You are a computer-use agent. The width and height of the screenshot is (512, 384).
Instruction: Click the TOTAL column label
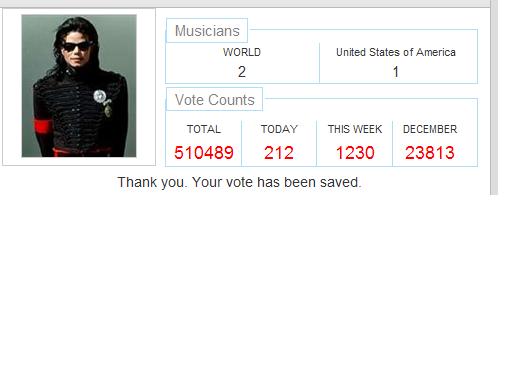point(204,129)
